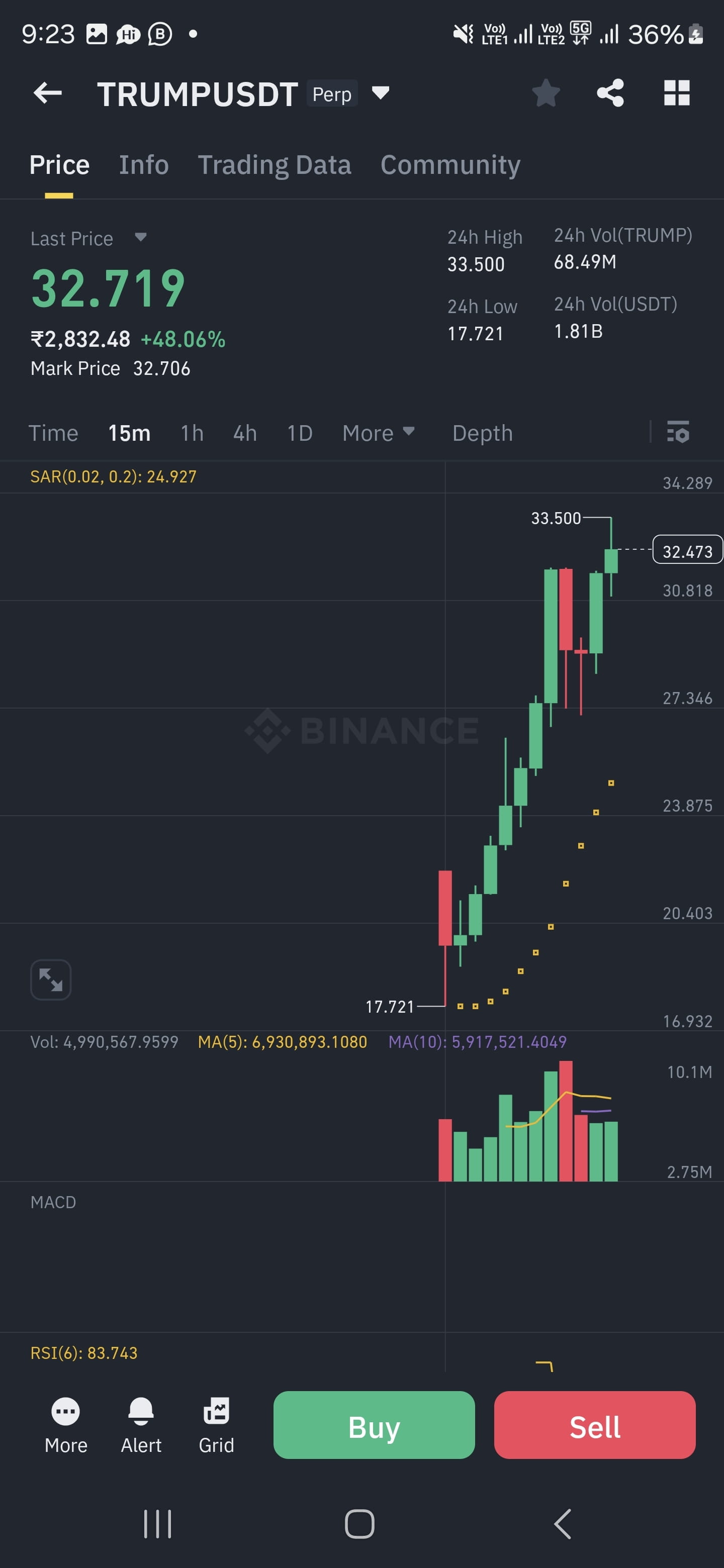The width and height of the screenshot is (724, 1568).
Task: Tap the Mark Price 32.706 text
Action: pyautogui.click(x=110, y=368)
